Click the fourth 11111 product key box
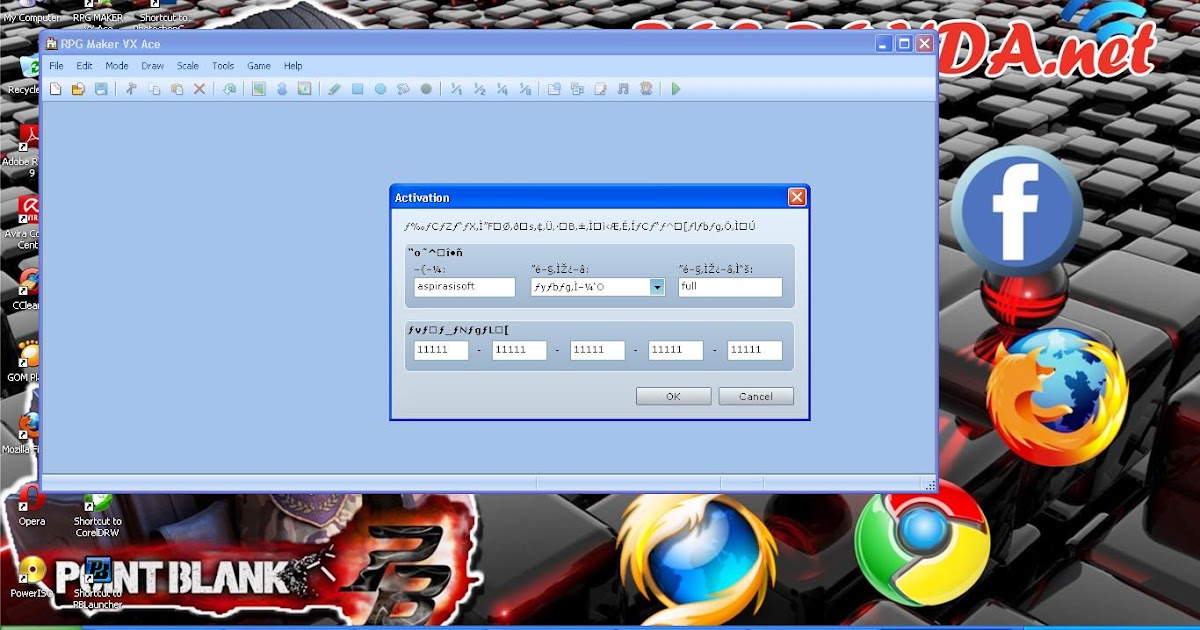This screenshot has height=630, width=1200. [676, 350]
